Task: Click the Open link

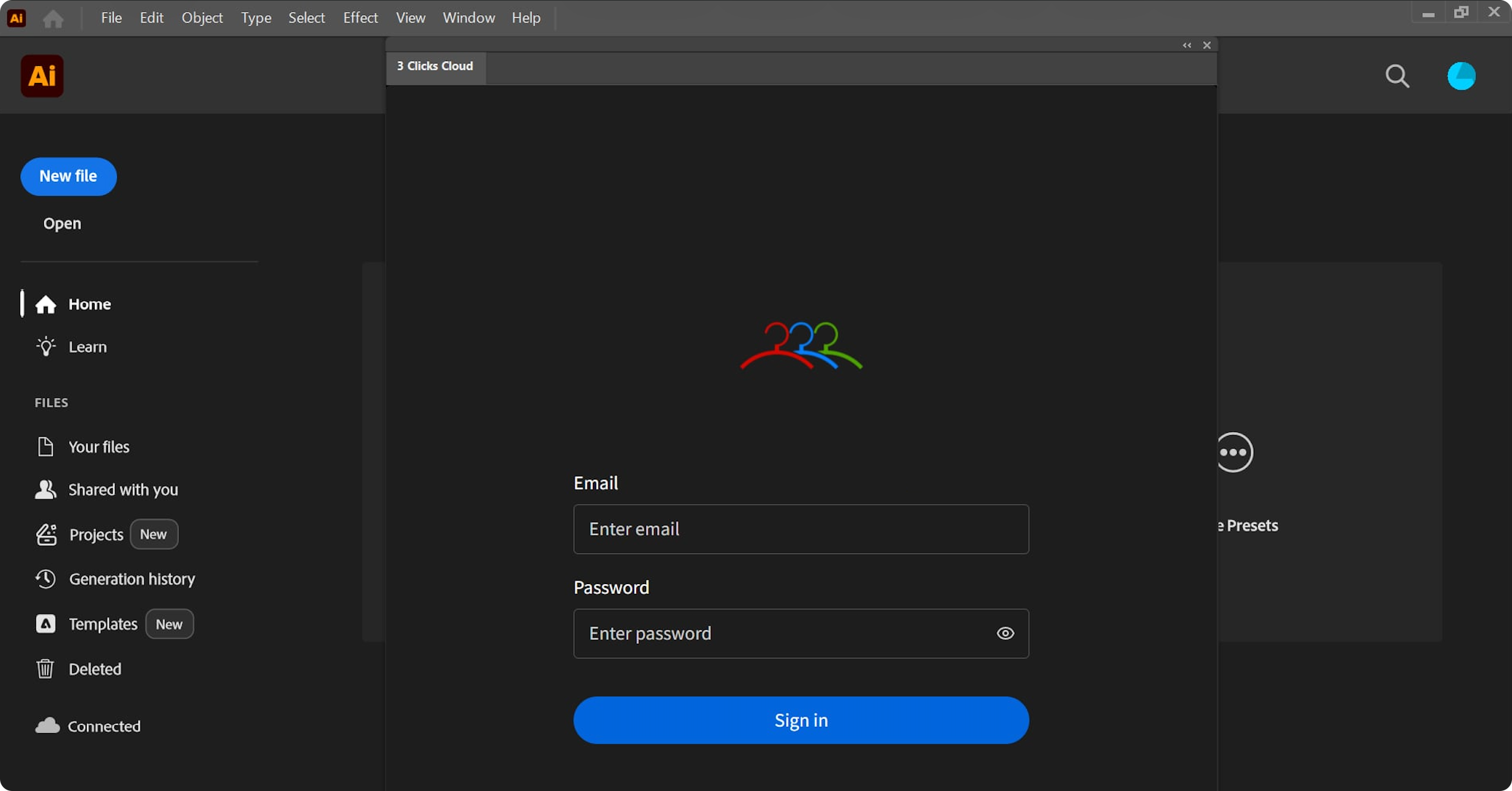Action: 62,223
